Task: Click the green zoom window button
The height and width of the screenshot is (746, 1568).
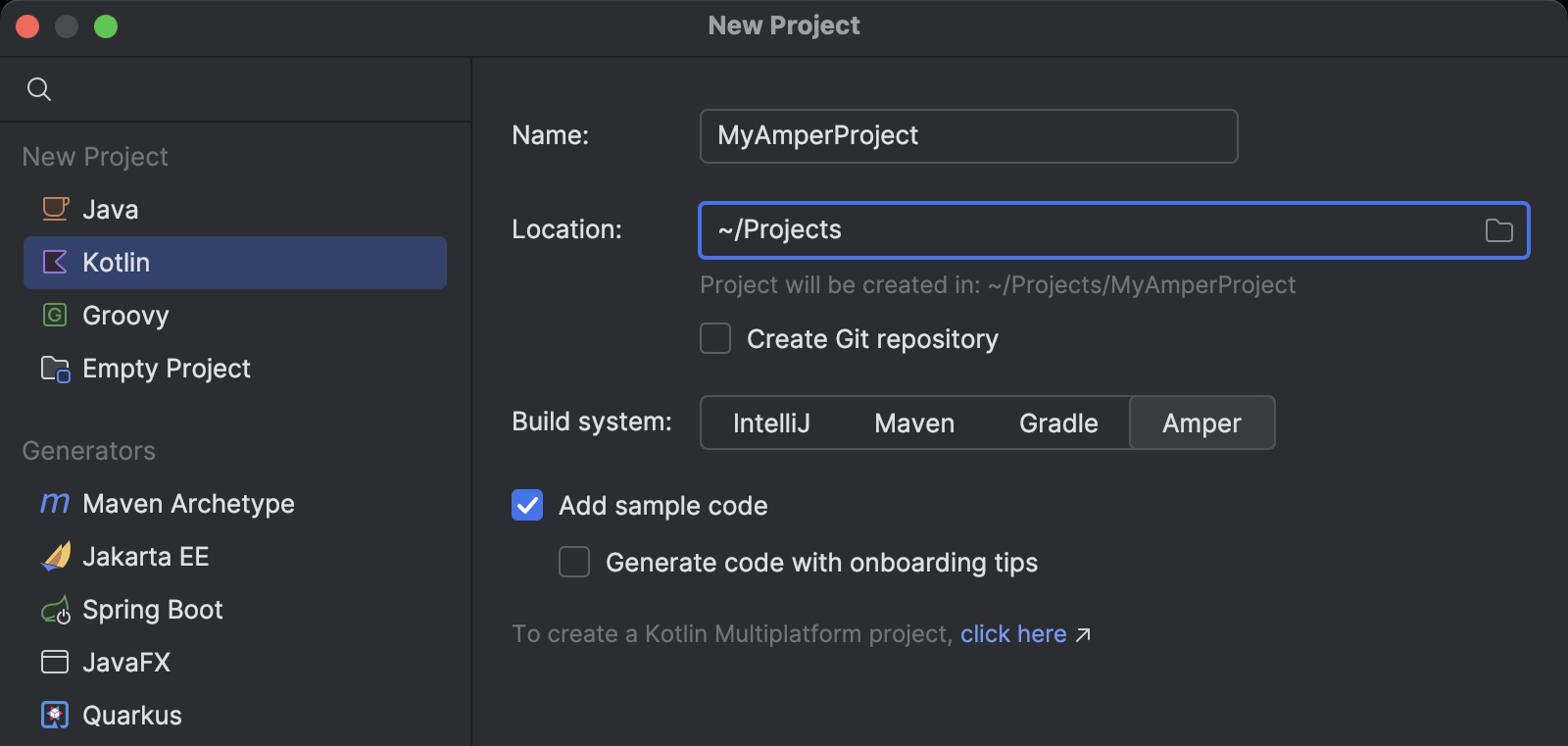Action: [106, 26]
